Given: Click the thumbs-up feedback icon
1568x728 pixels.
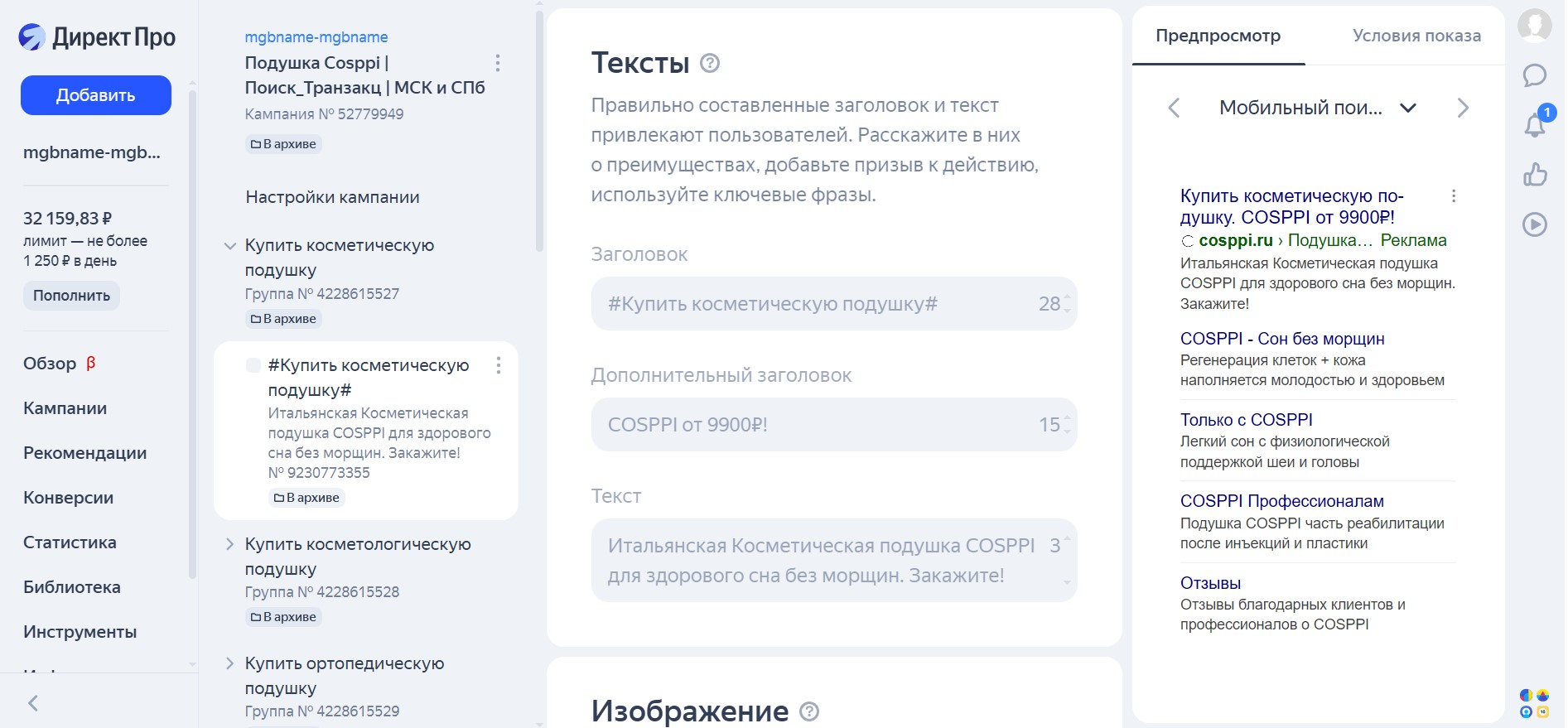Looking at the screenshot, I should click(x=1535, y=174).
